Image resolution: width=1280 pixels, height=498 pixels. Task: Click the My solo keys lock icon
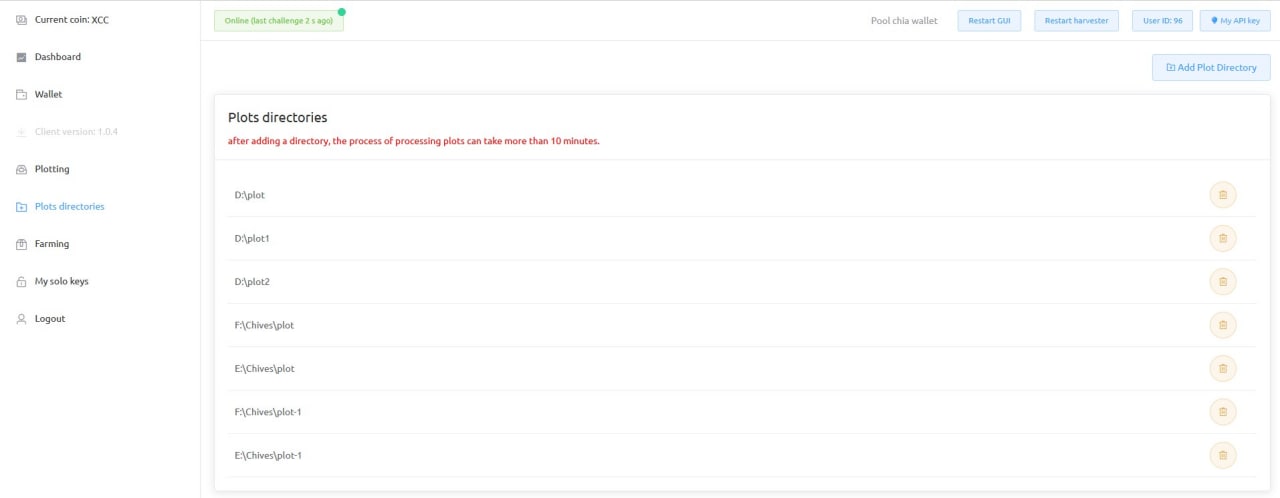(22, 282)
